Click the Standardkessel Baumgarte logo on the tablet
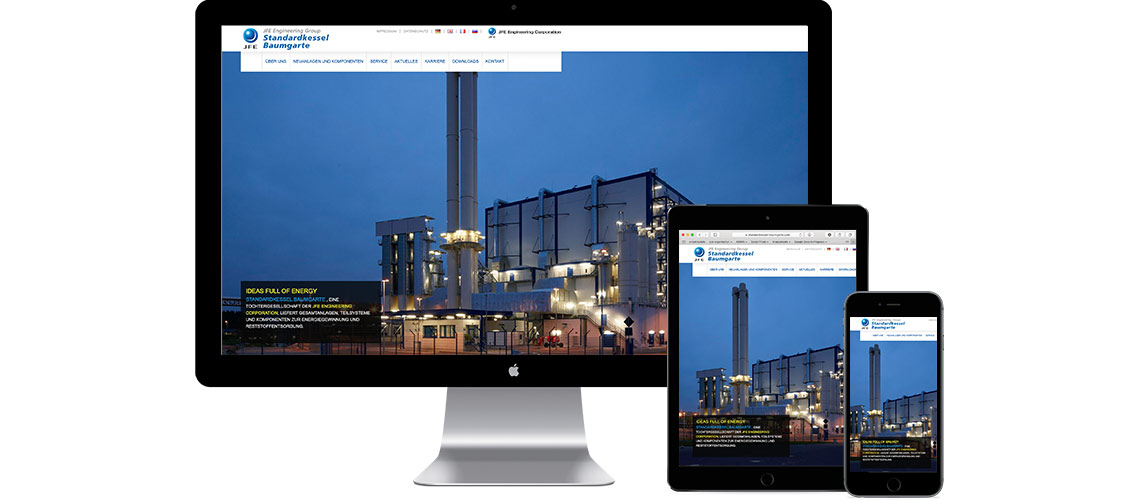Viewport: 1140px width, 500px height. (x=723, y=254)
